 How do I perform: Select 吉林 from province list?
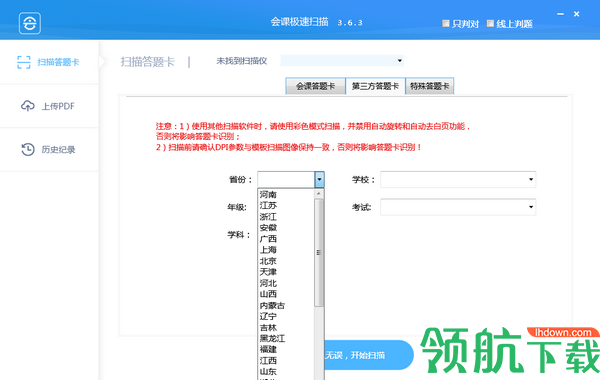[286, 328]
